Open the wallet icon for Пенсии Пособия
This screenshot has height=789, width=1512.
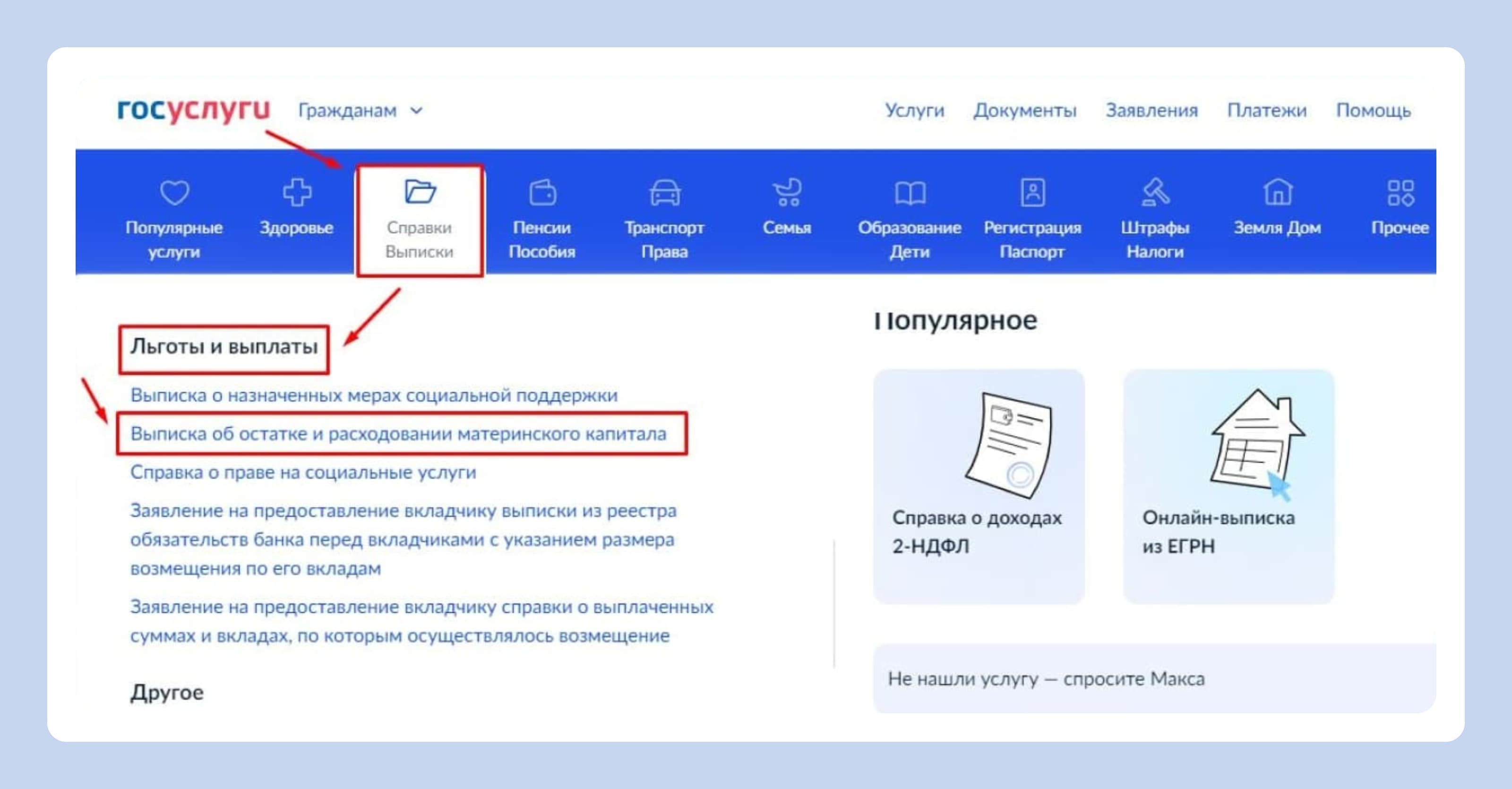542,193
